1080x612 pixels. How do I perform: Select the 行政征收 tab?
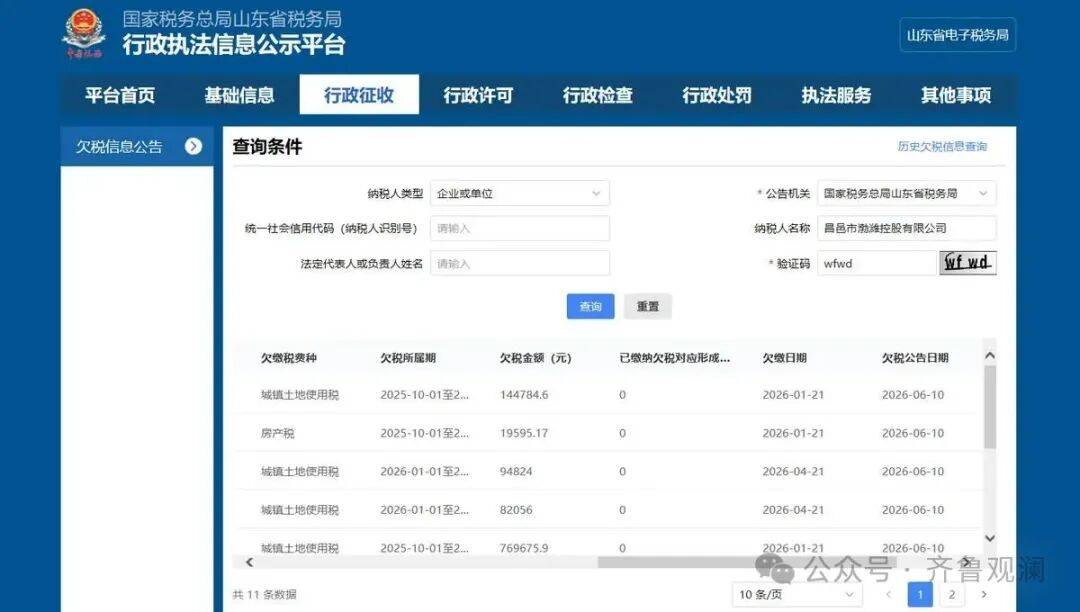[x=359, y=95]
